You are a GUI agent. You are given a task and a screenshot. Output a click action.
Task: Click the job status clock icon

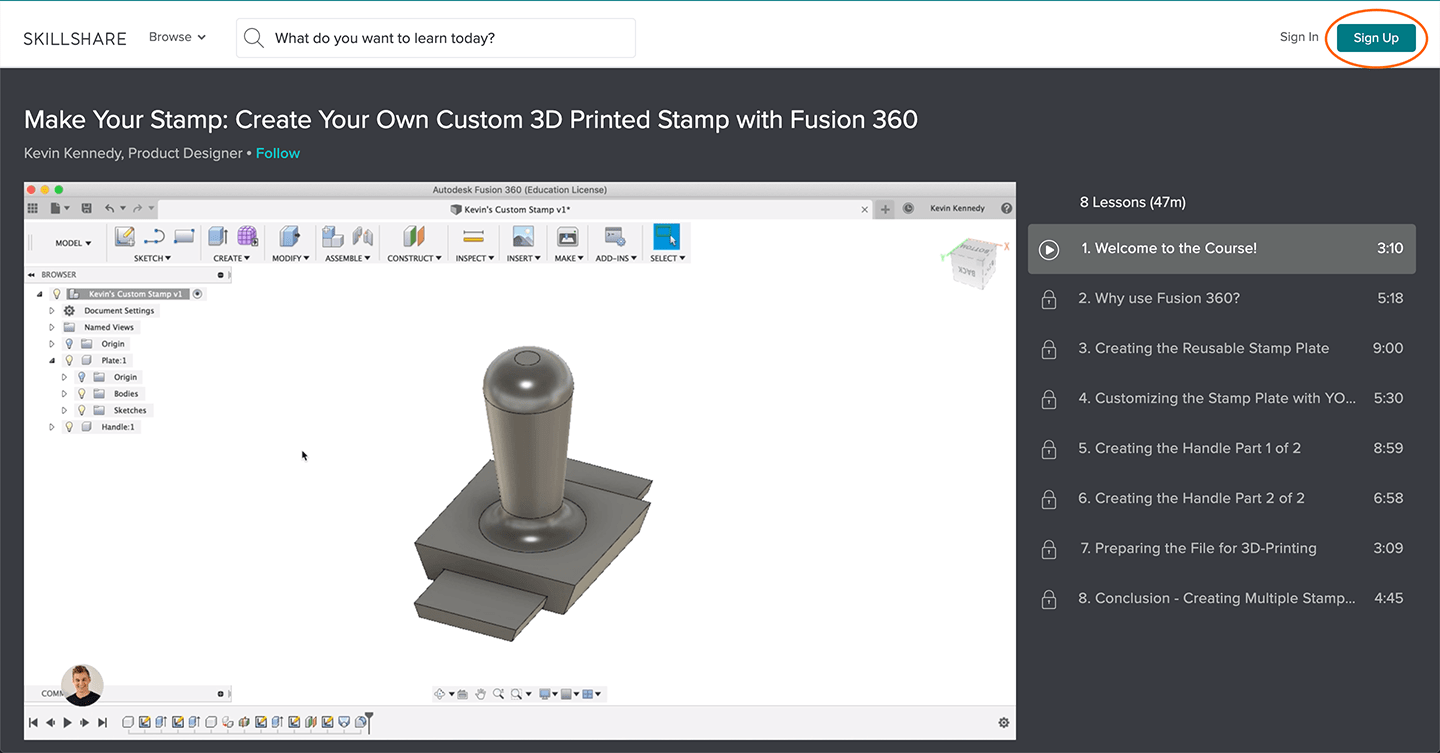click(x=908, y=208)
